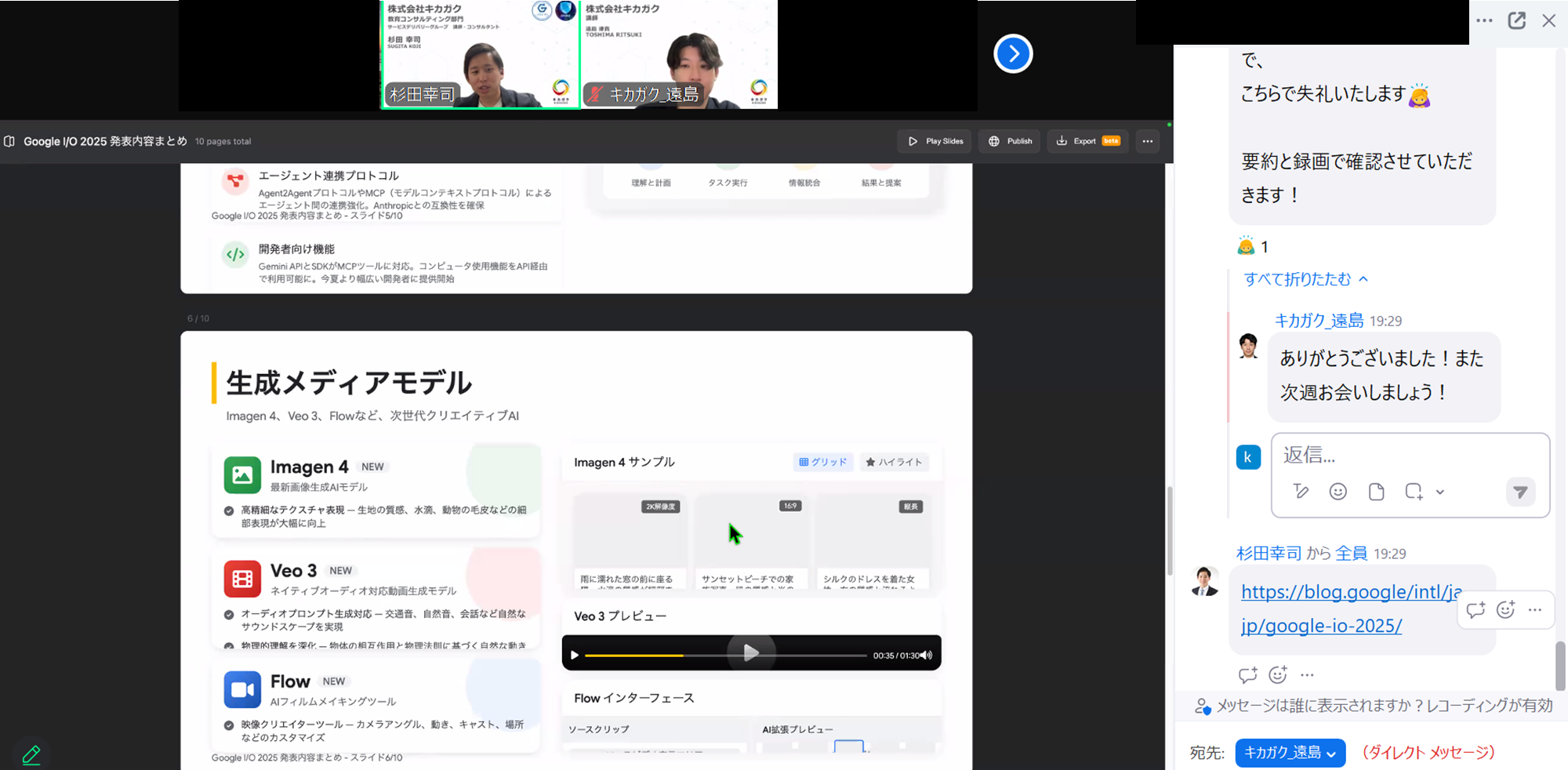Viewport: 1568px width, 770px height.
Task: Click the 全員 recipient label in chat
Action: 1351,554
